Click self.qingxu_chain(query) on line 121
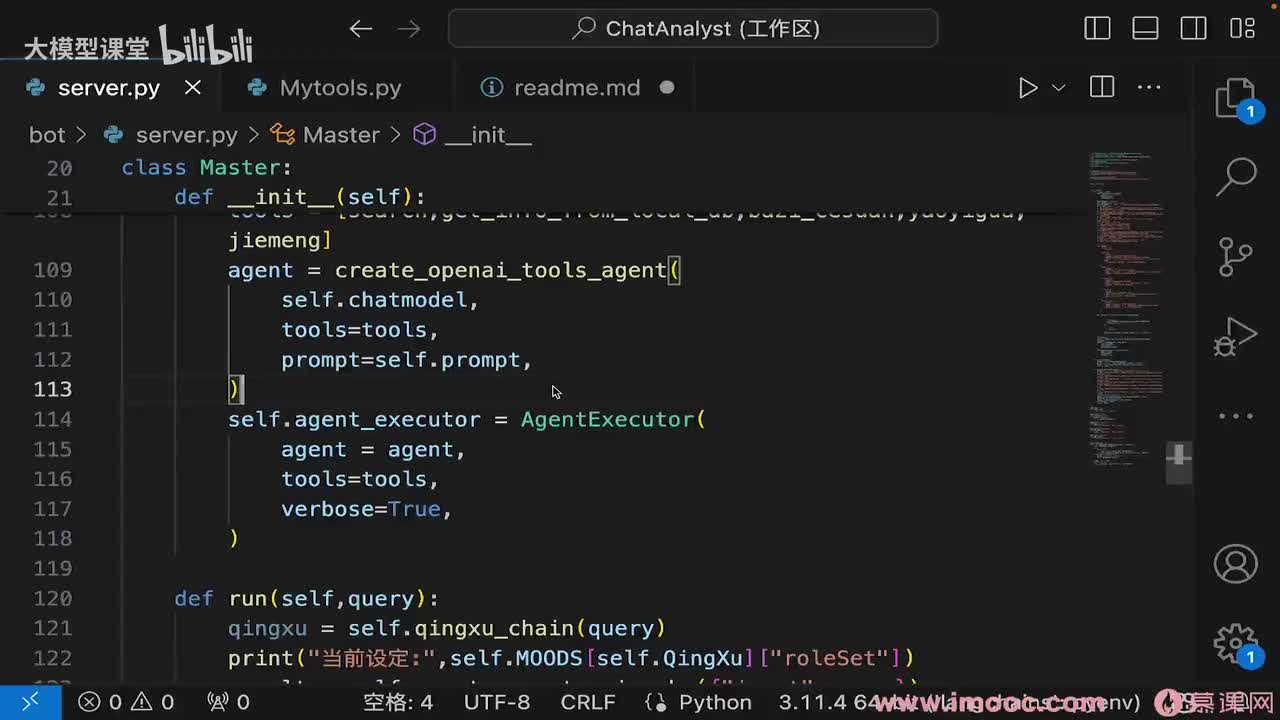1280x720 pixels. (x=507, y=628)
